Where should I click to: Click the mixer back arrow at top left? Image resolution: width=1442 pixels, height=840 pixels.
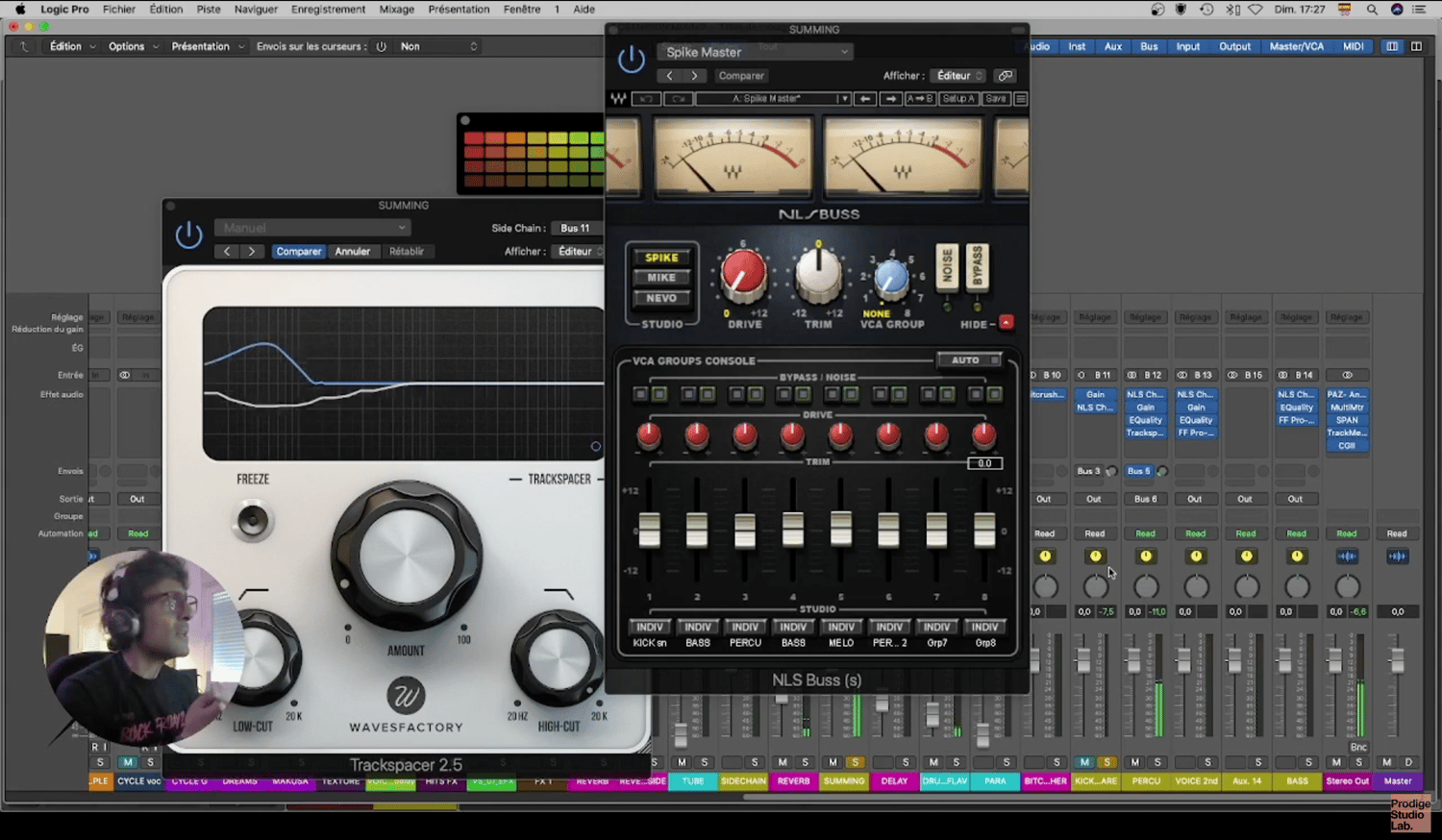coord(24,46)
